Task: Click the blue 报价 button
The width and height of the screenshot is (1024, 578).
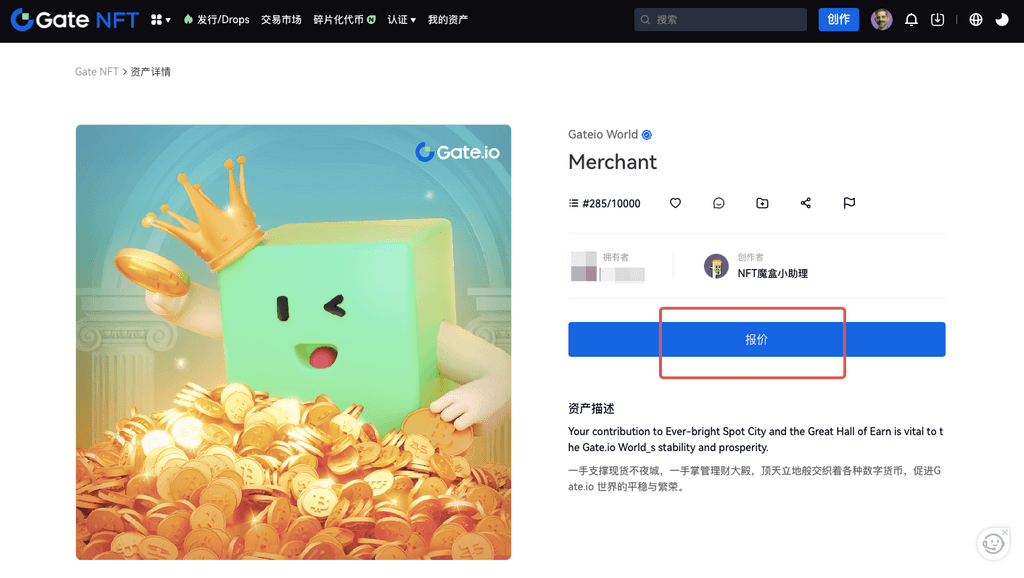Action: (756, 340)
